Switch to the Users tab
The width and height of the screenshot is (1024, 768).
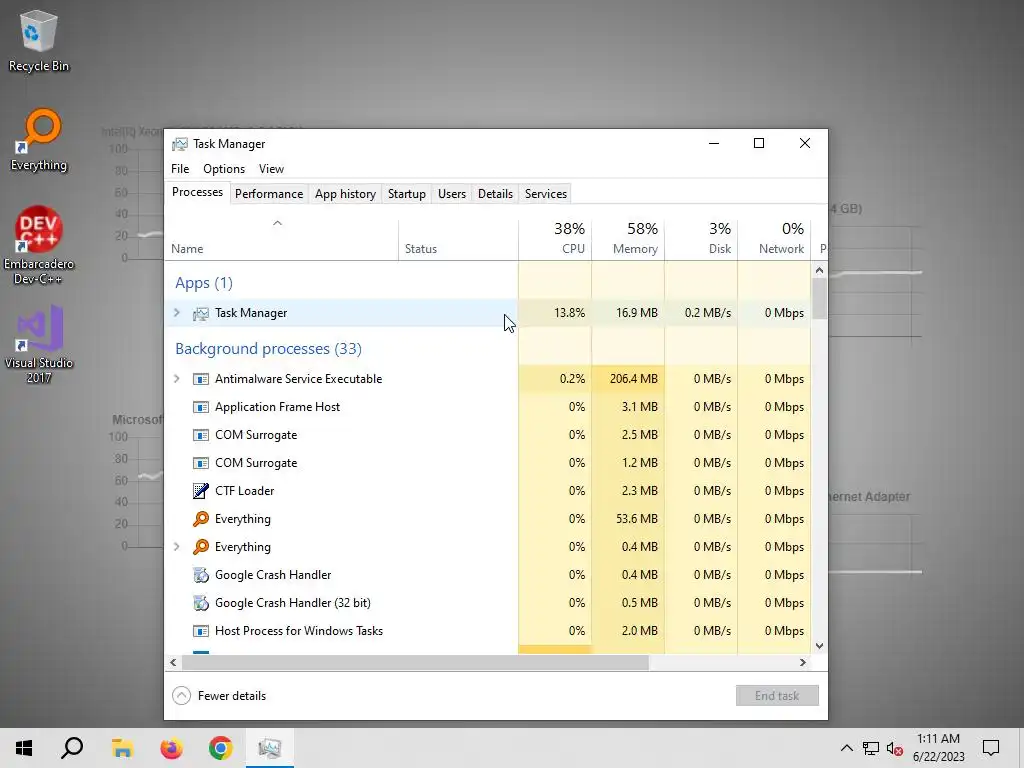pos(452,194)
